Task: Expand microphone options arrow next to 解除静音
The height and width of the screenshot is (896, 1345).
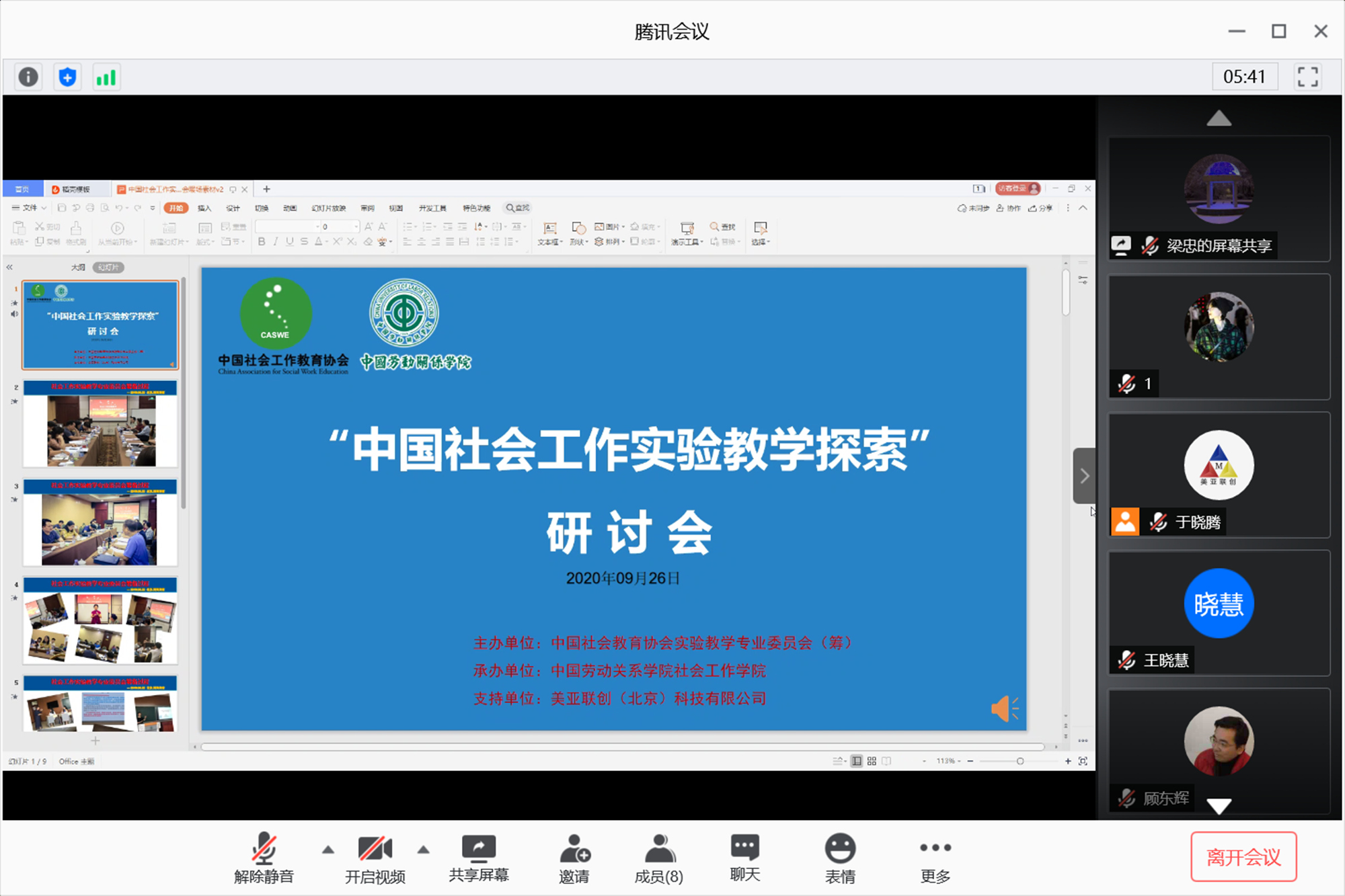Action: [x=328, y=849]
